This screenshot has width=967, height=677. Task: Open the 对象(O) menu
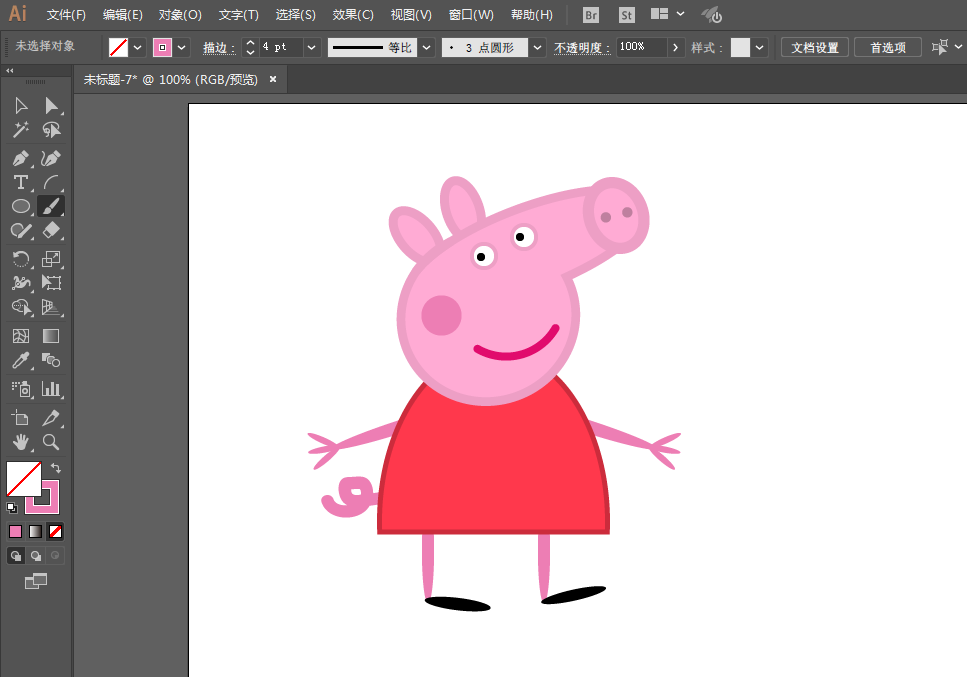(180, 15)
